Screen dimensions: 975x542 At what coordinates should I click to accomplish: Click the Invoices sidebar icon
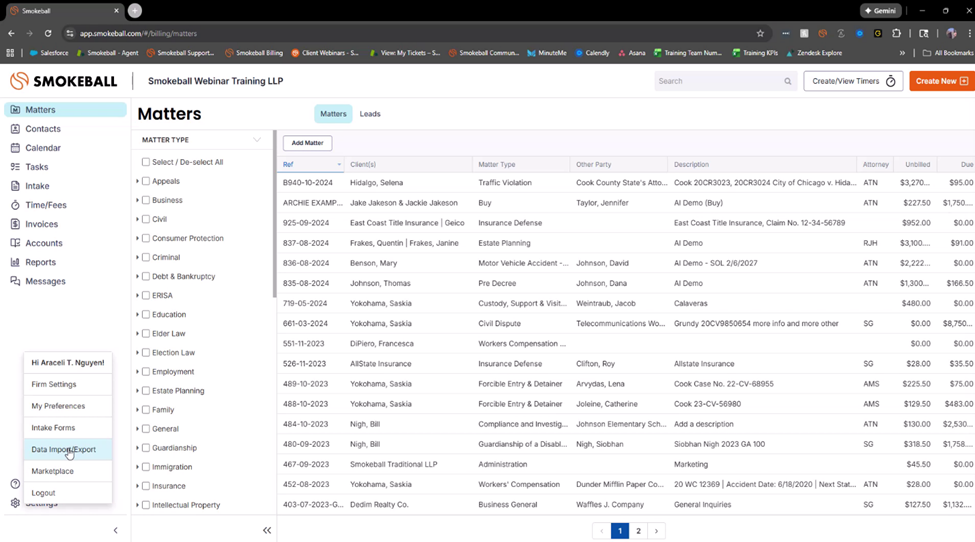pos(15,224)
